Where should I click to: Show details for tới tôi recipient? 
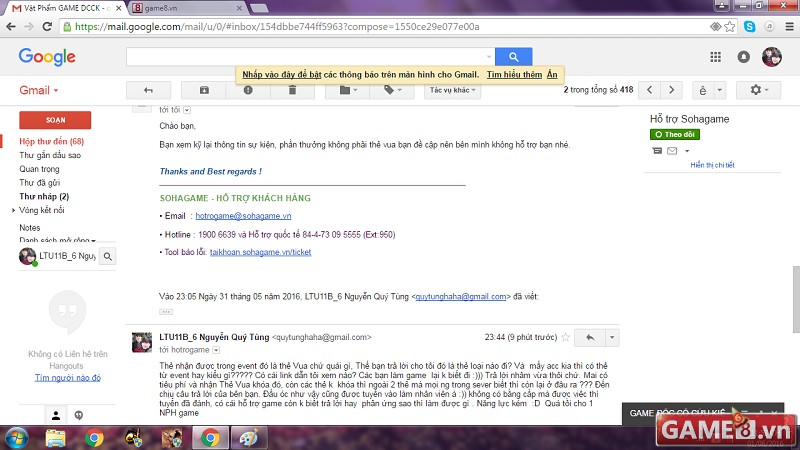coord(187,110)
